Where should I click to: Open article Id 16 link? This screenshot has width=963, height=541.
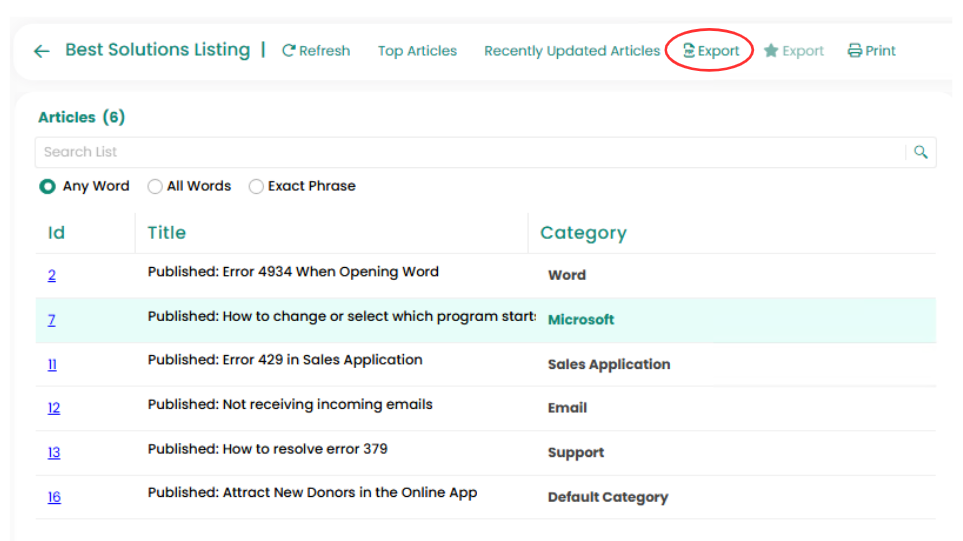coord(54,497)
